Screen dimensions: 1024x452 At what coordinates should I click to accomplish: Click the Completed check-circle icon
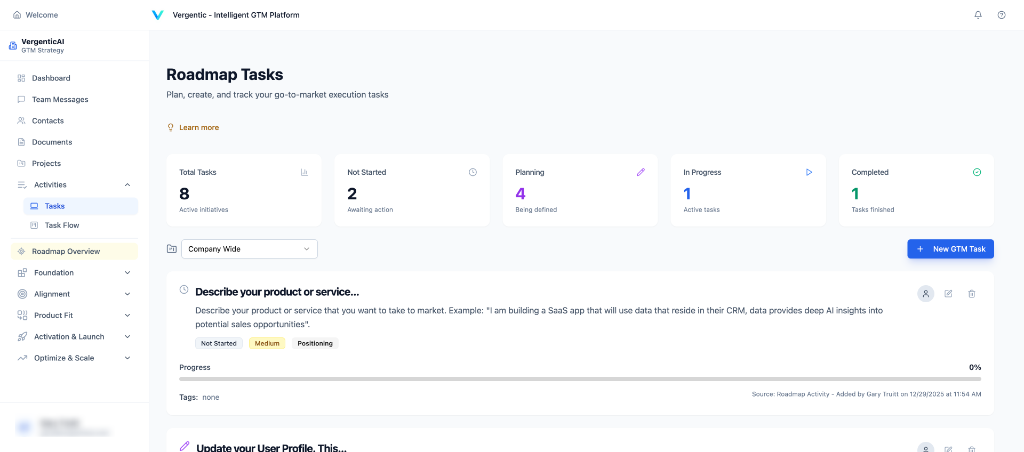coord(977,172)
